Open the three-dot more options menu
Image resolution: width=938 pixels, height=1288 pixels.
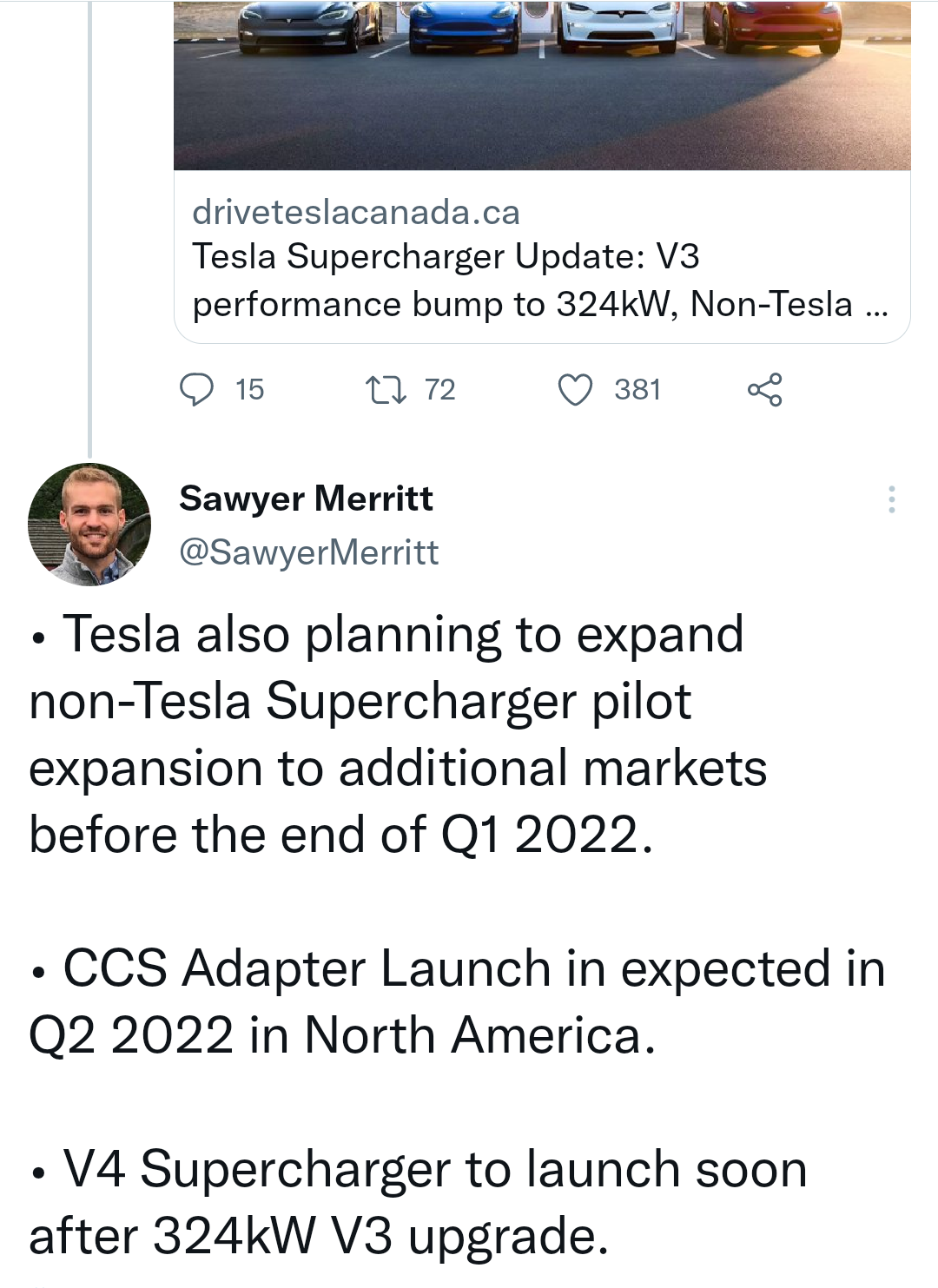click(x=891, y=499)
